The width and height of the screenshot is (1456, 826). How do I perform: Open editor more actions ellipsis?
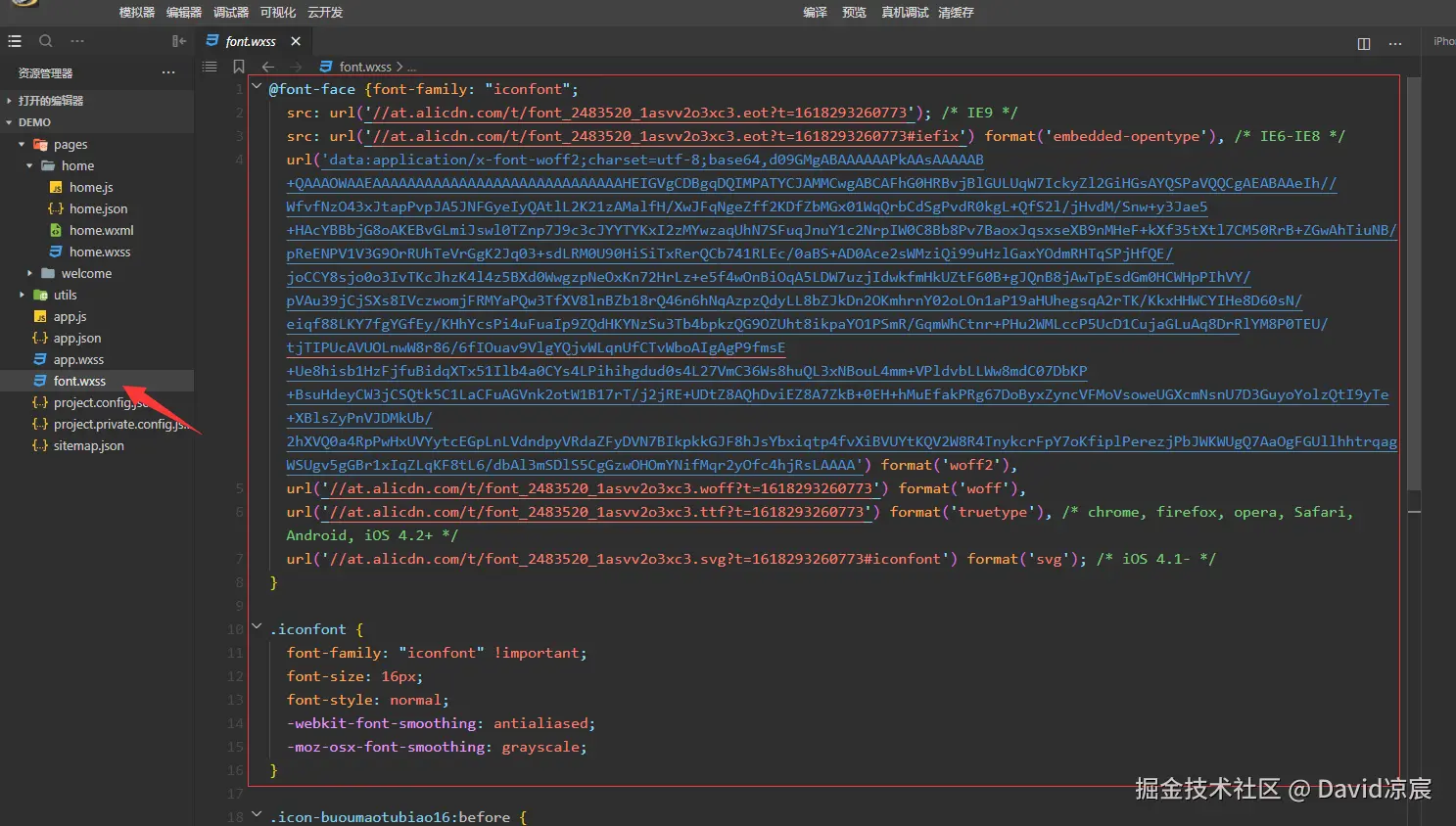point(1395,43)
